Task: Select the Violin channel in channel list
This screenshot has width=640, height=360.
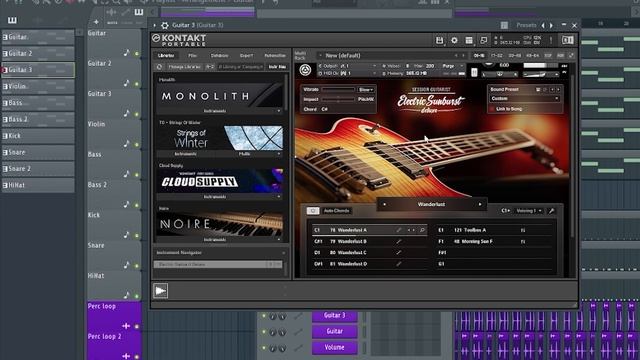Action: [x=38, y=87]
